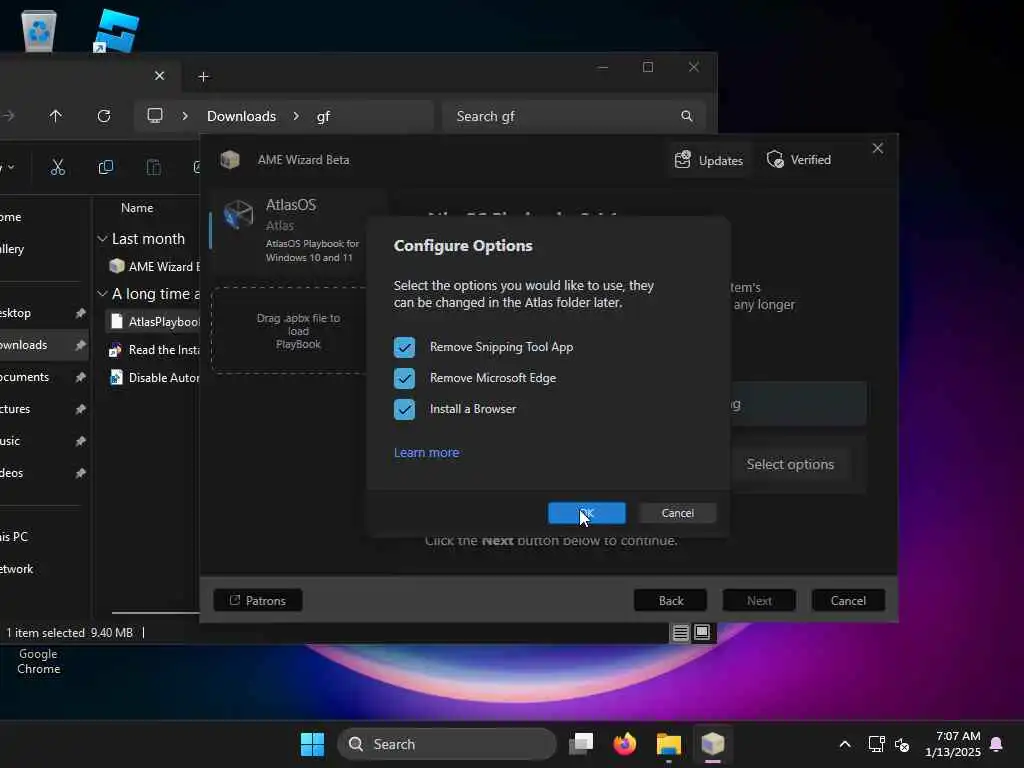
Task: Click Cancel at AME Wizard bottom bar
Action: click(848, 600)
